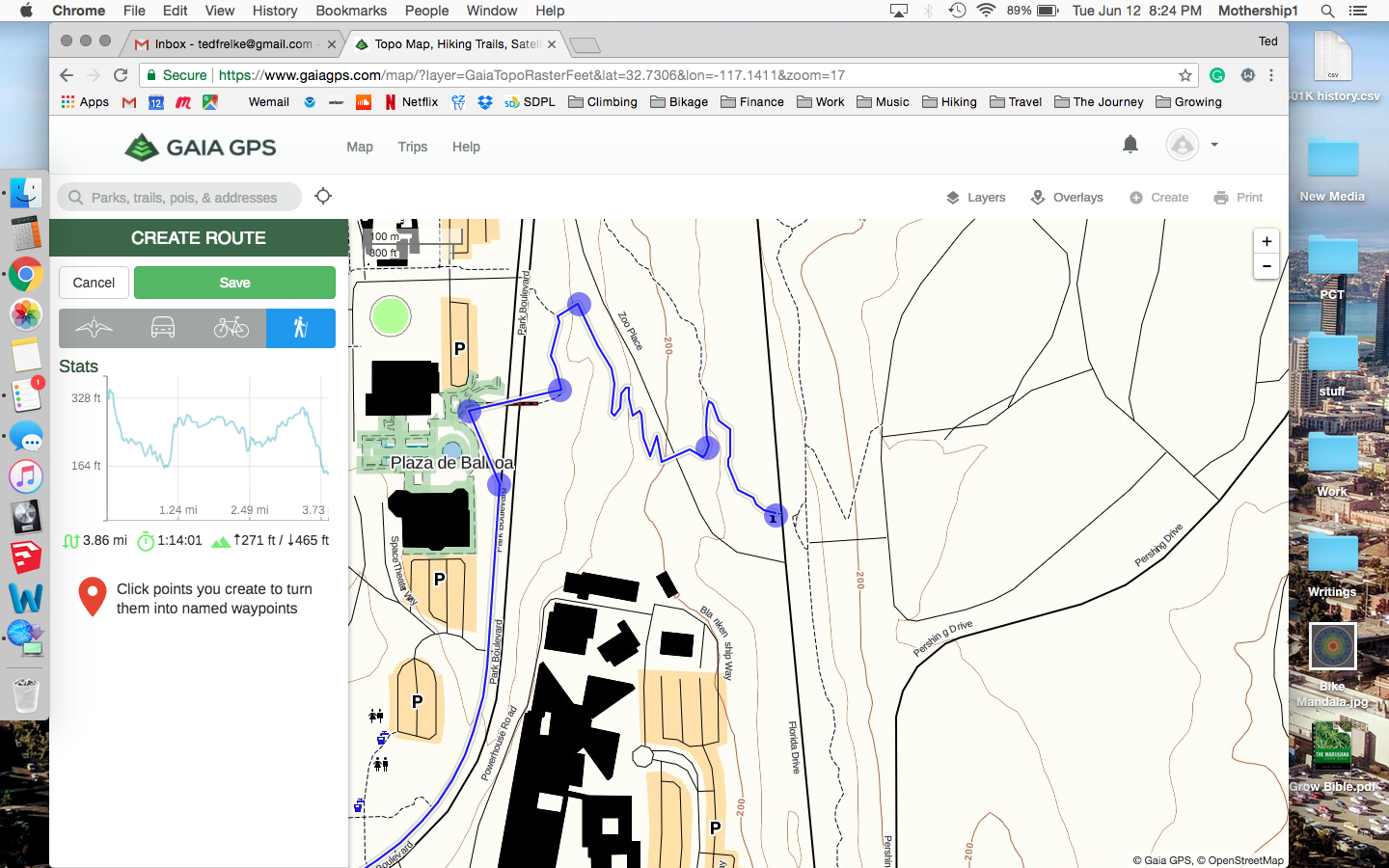Image resolution: width=1389 pixels, height=868 pixels.
Task: Expand the account profile dropdown arrow
Action: click(1214, 145)
